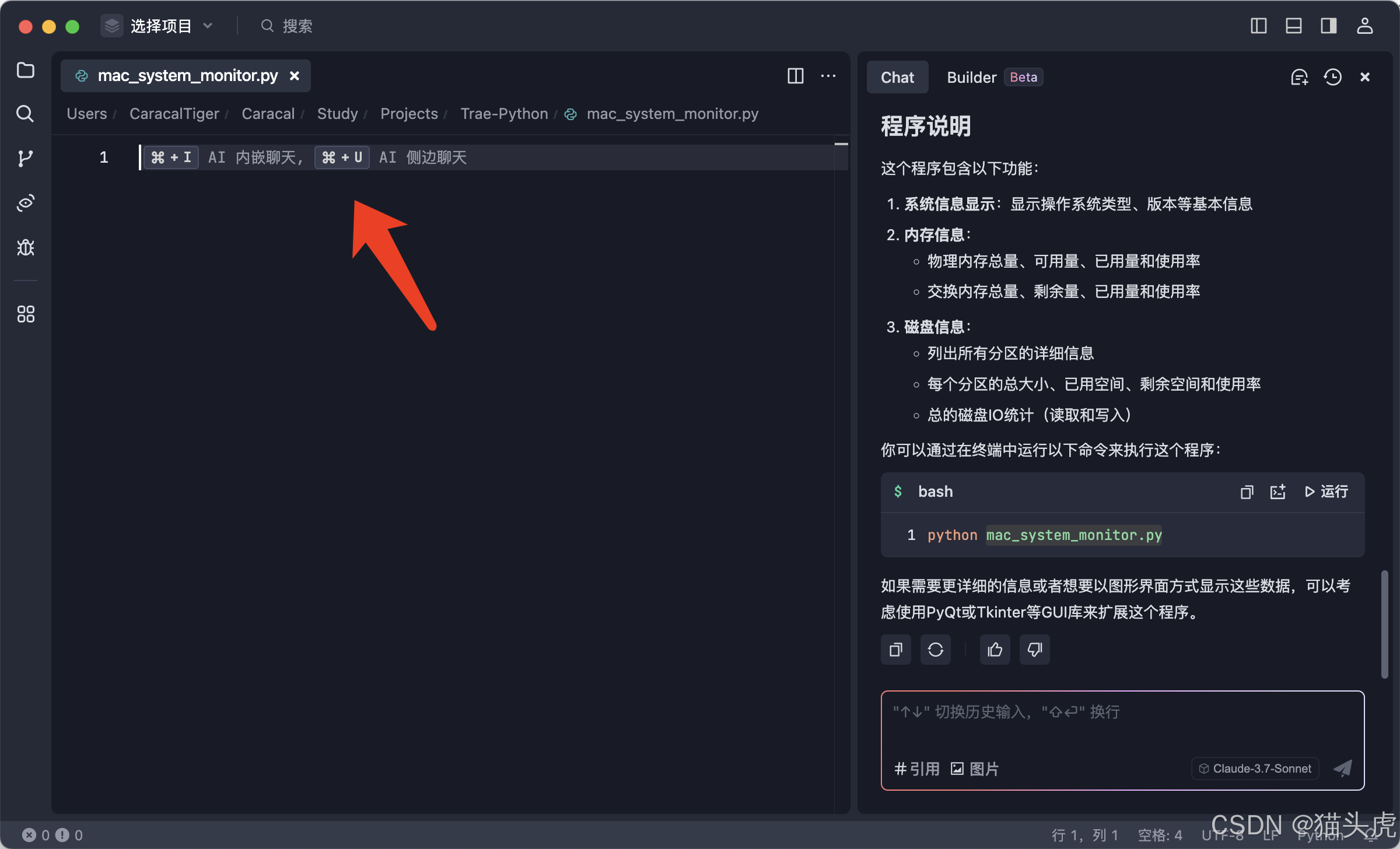This screenshot has width=1400, height=849.
Task: Click the chat panel scrollbar thumb
Action: point(1384,624)
